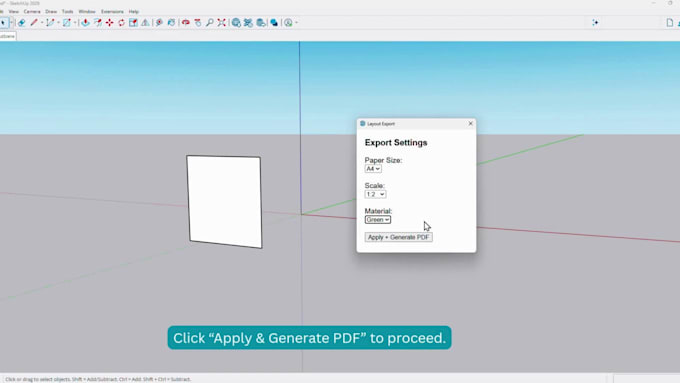Open the Scale 1:2 dropdown
Viewport: 680px width, 383px height.
376,194
